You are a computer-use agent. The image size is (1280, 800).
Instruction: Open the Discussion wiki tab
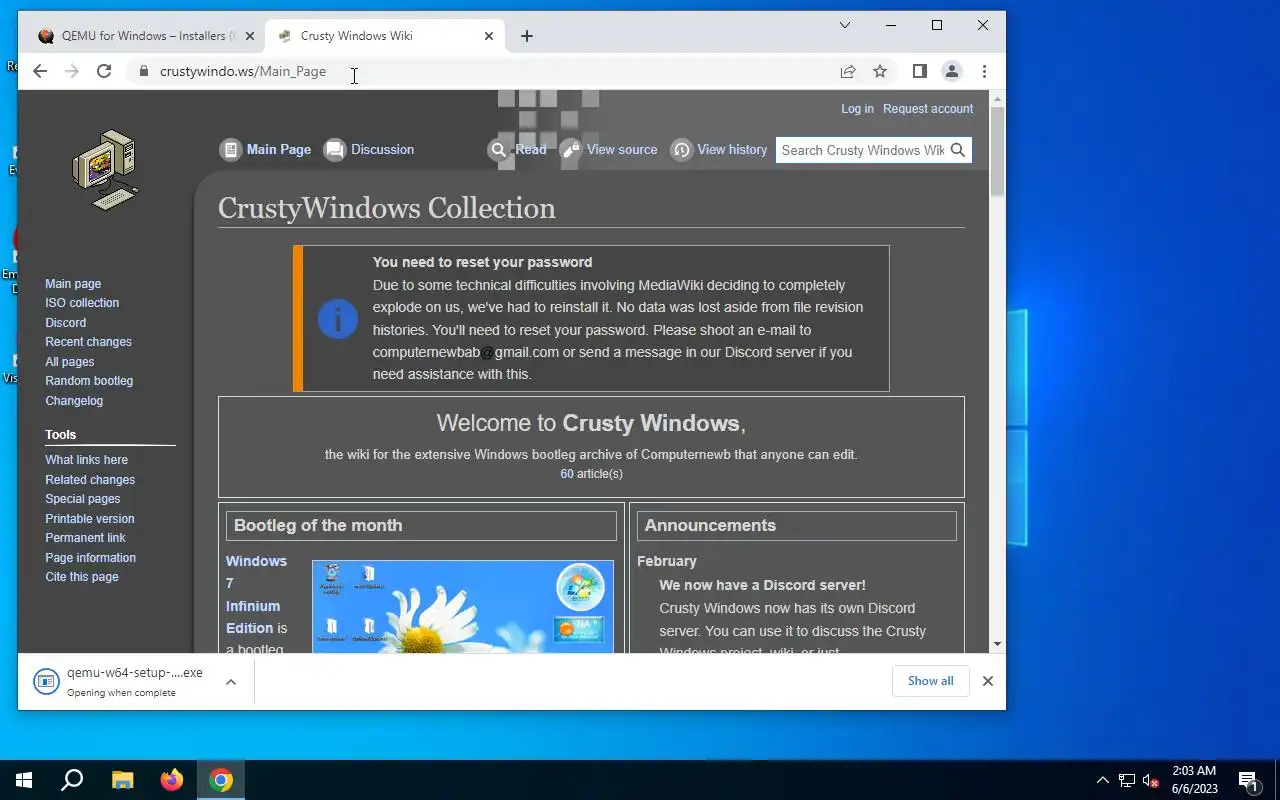pos(369,150)
